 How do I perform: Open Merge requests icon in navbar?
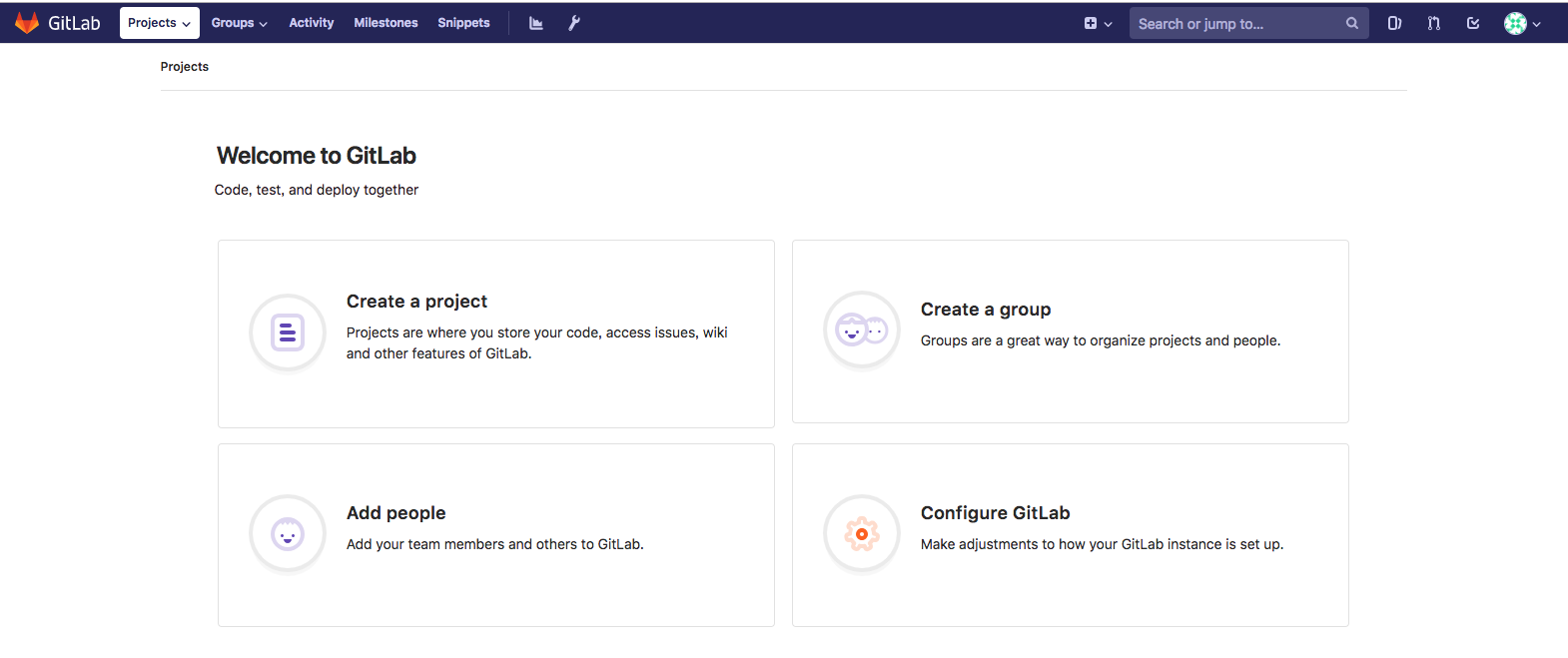click(x=1434, y=23)
